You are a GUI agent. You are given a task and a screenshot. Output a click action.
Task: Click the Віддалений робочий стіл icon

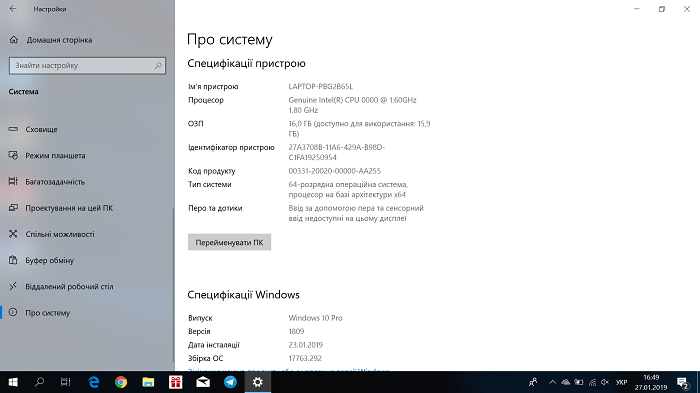13,286
